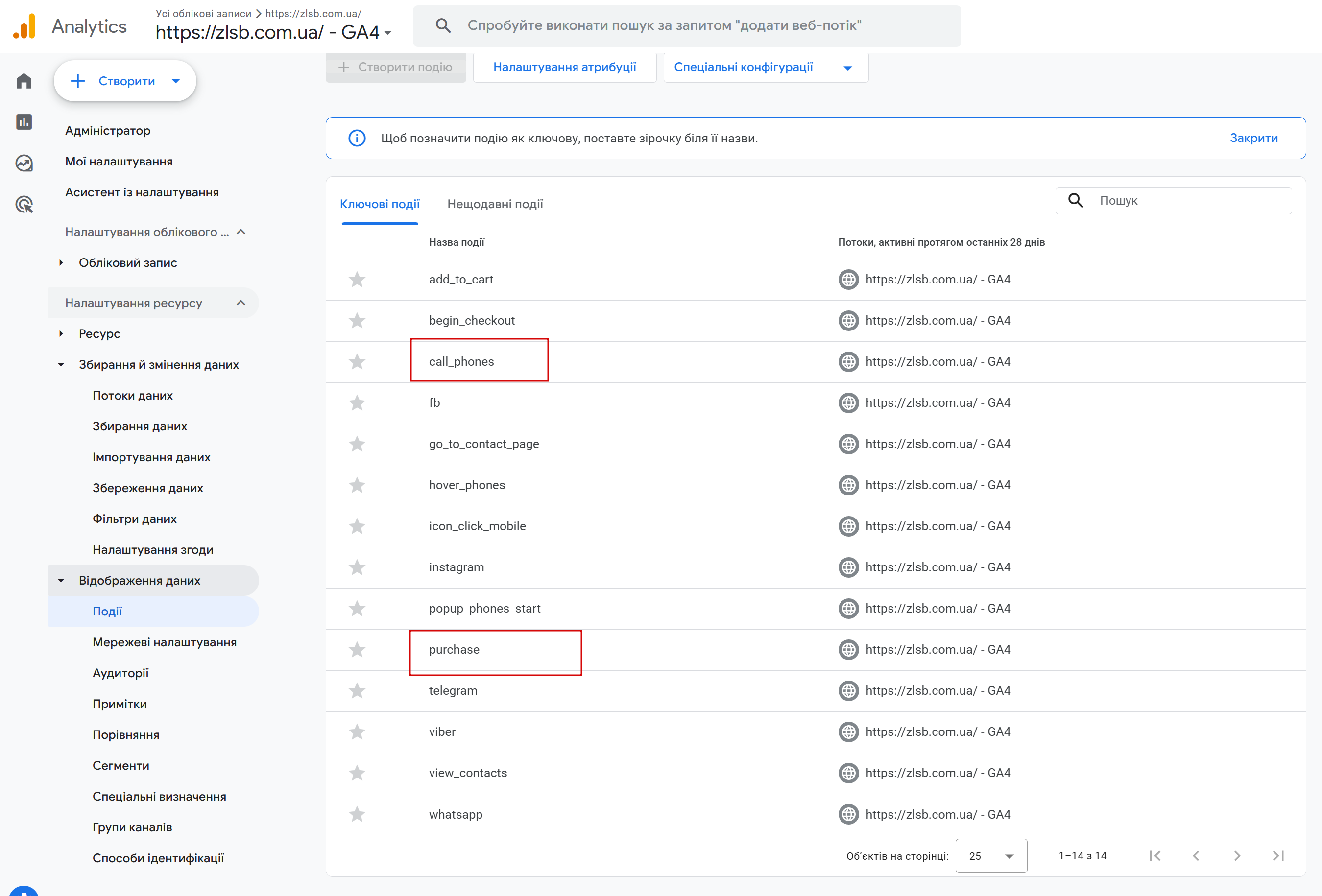Click the Закрити link in the banner
Viewport: 1322px width, 896px height.
click(1253, 138)
